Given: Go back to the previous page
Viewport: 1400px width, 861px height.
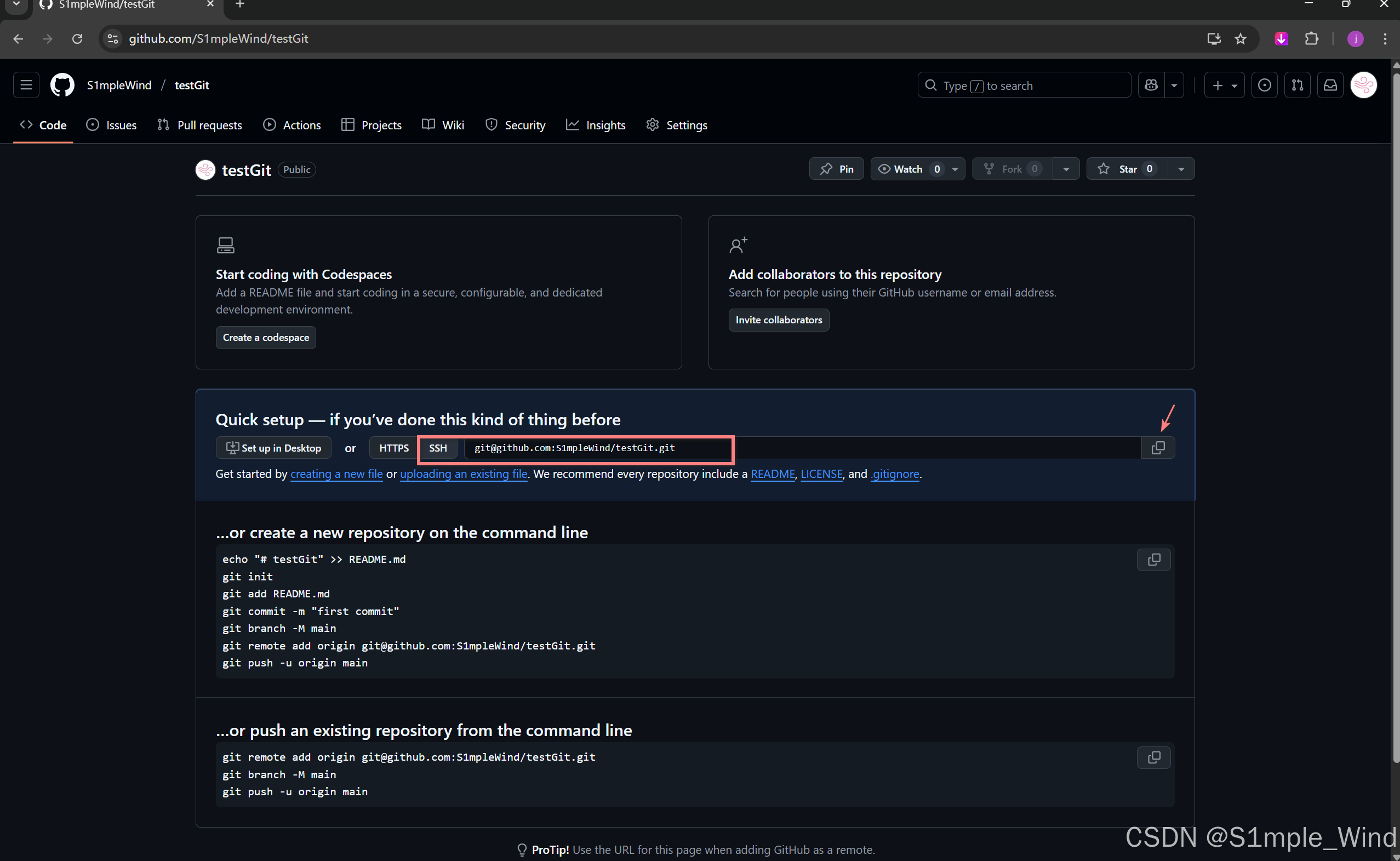Looking at the screenshot, I should (x=18, y=39).
